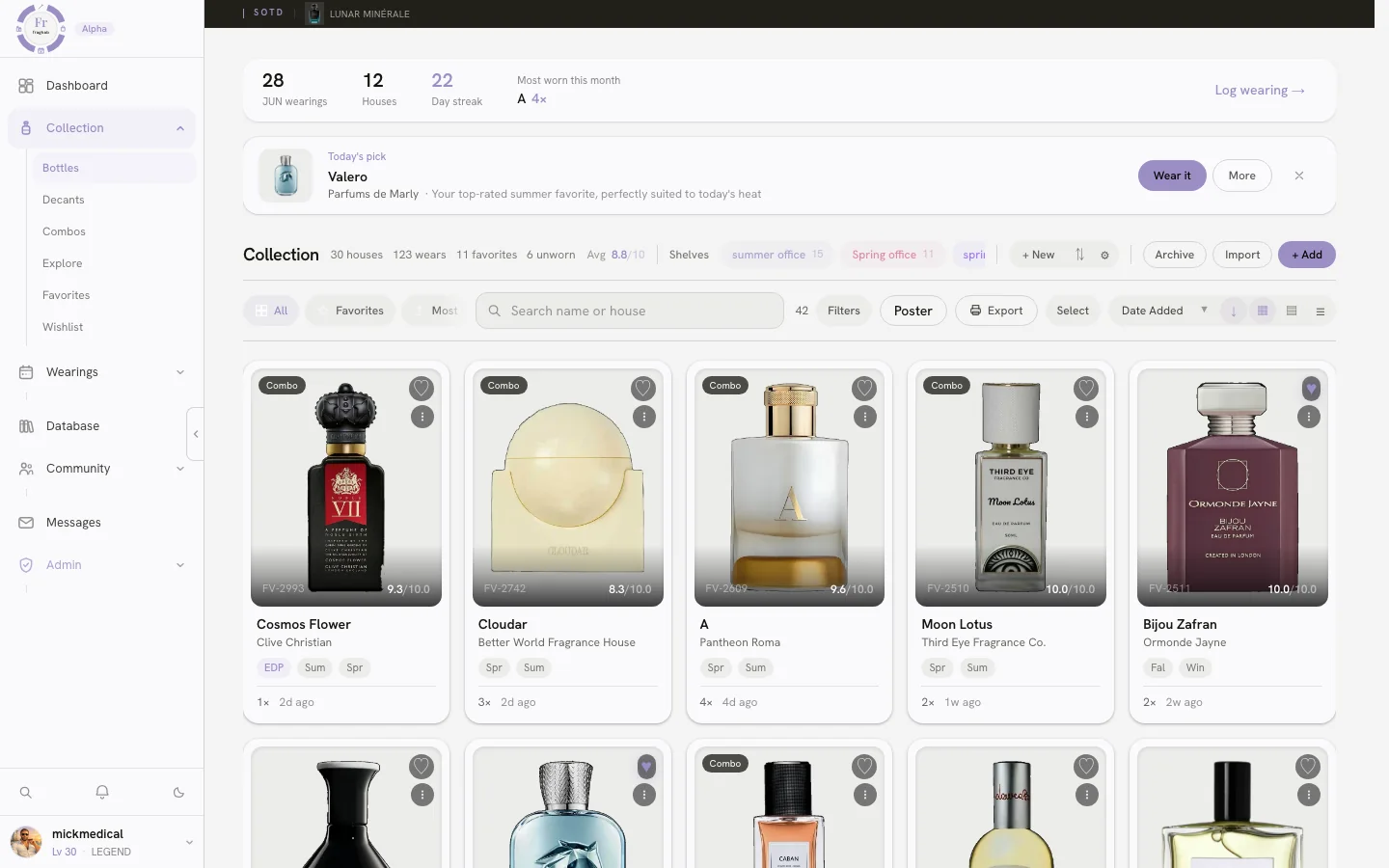1389x868 pixels.
Task: Open the Filters button
Action: [x=843, y=311]
